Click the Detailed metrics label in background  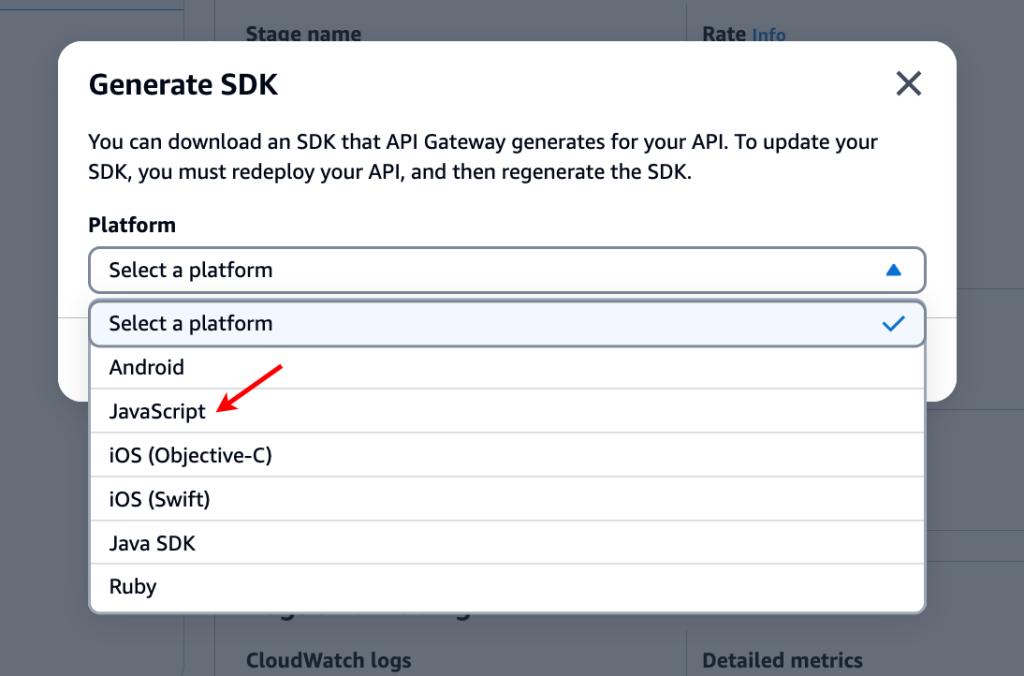click(782, 660)
